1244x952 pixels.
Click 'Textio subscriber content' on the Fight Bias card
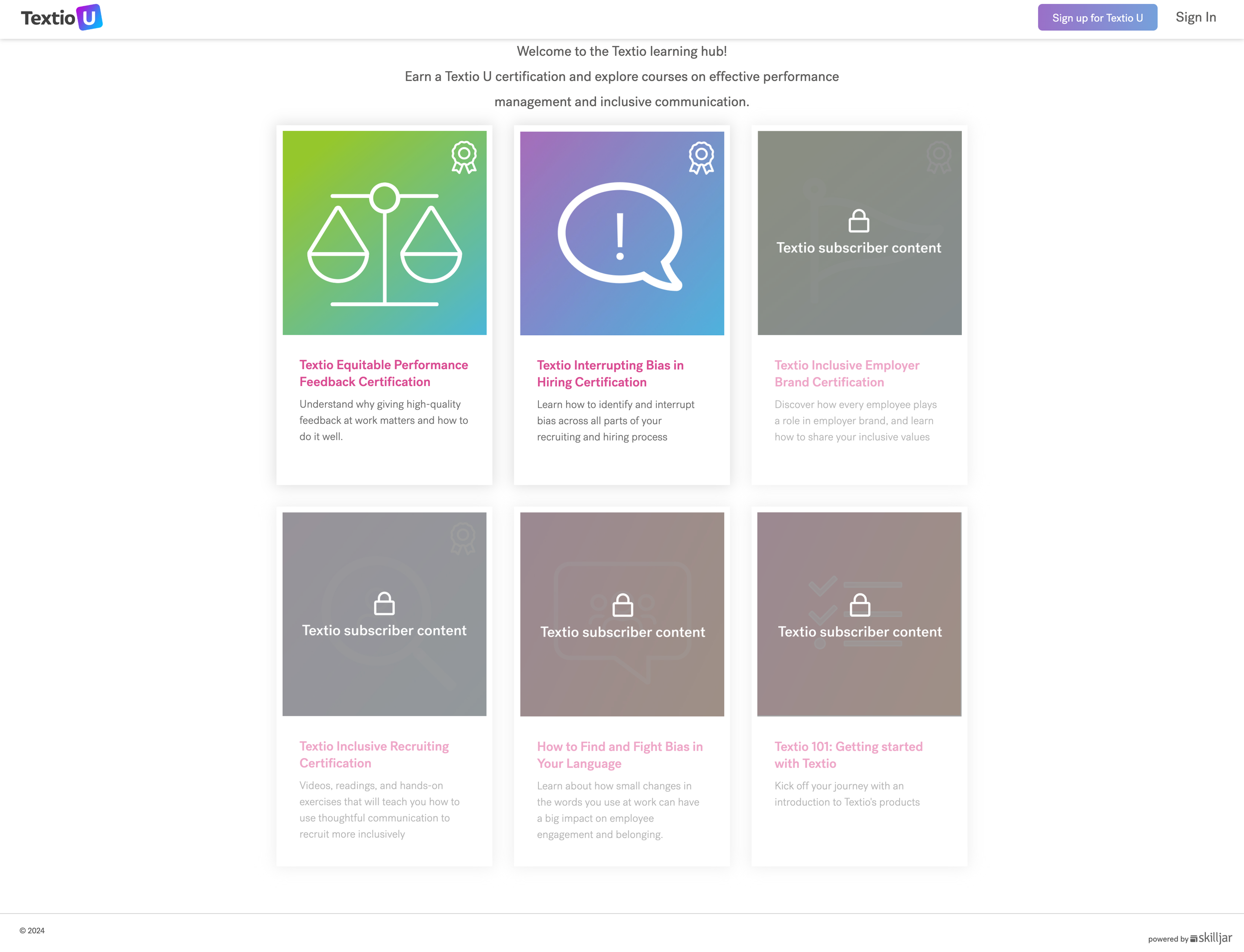pos(622,632)
